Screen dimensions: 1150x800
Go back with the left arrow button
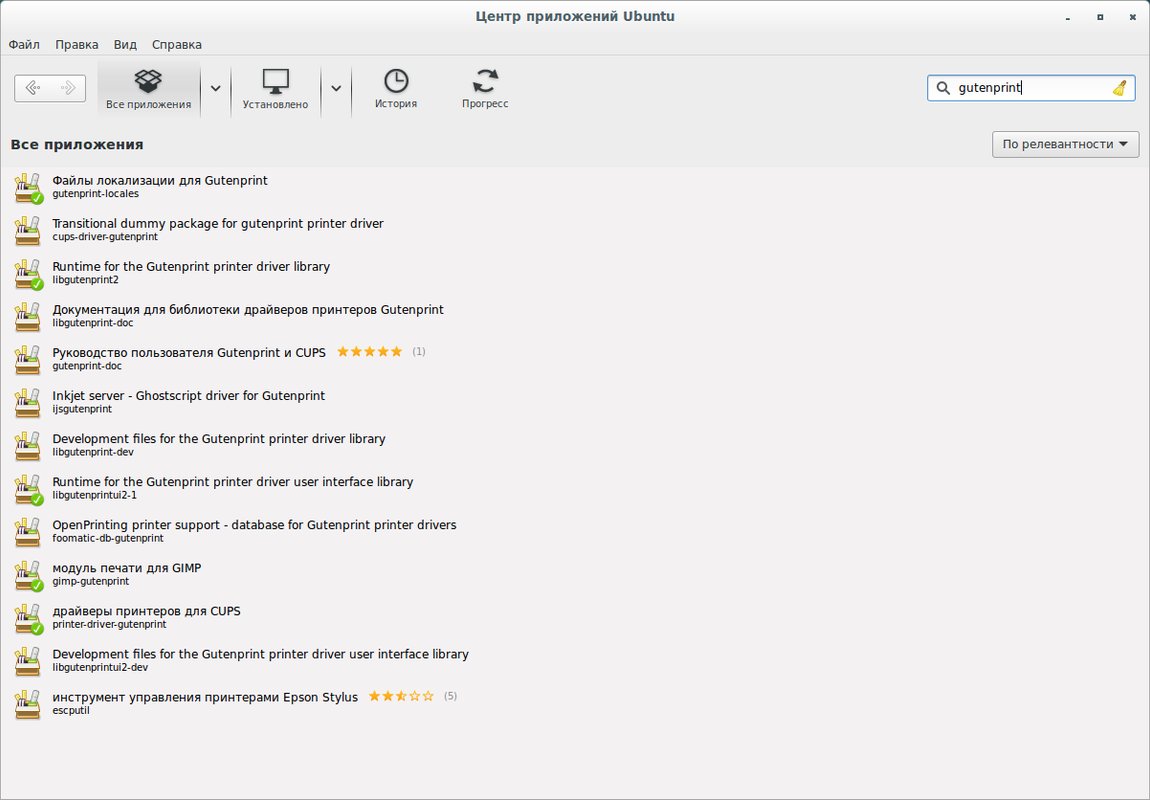tap(32, 89)
